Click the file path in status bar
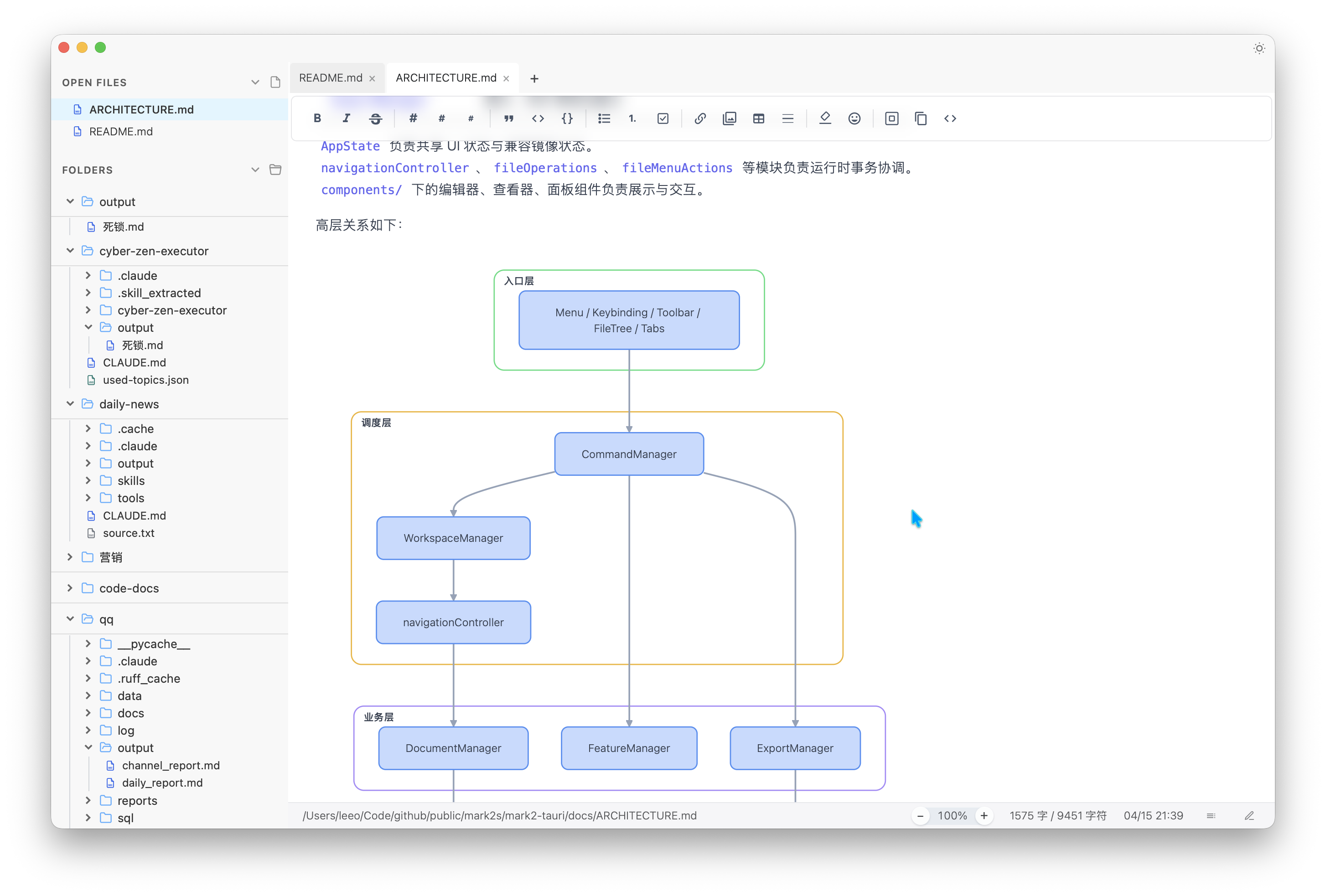The height and width of the screenshot is (896, 1326). click(x=499, y=816)
